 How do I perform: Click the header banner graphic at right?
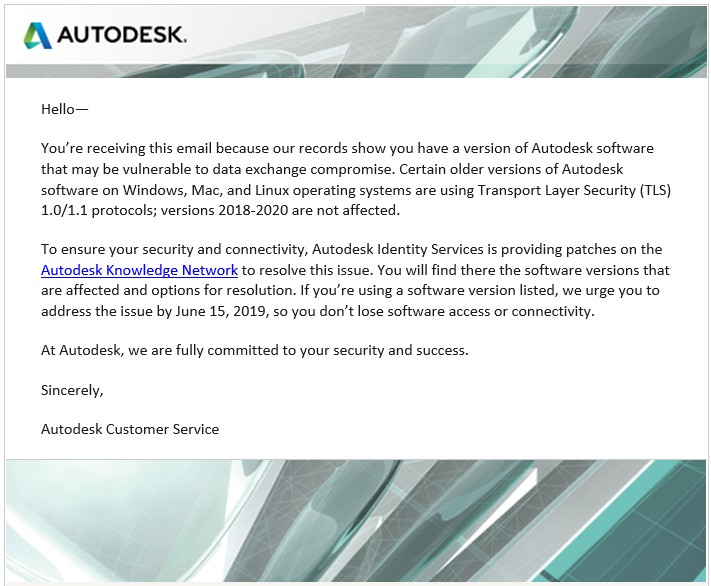click(499, 42)
